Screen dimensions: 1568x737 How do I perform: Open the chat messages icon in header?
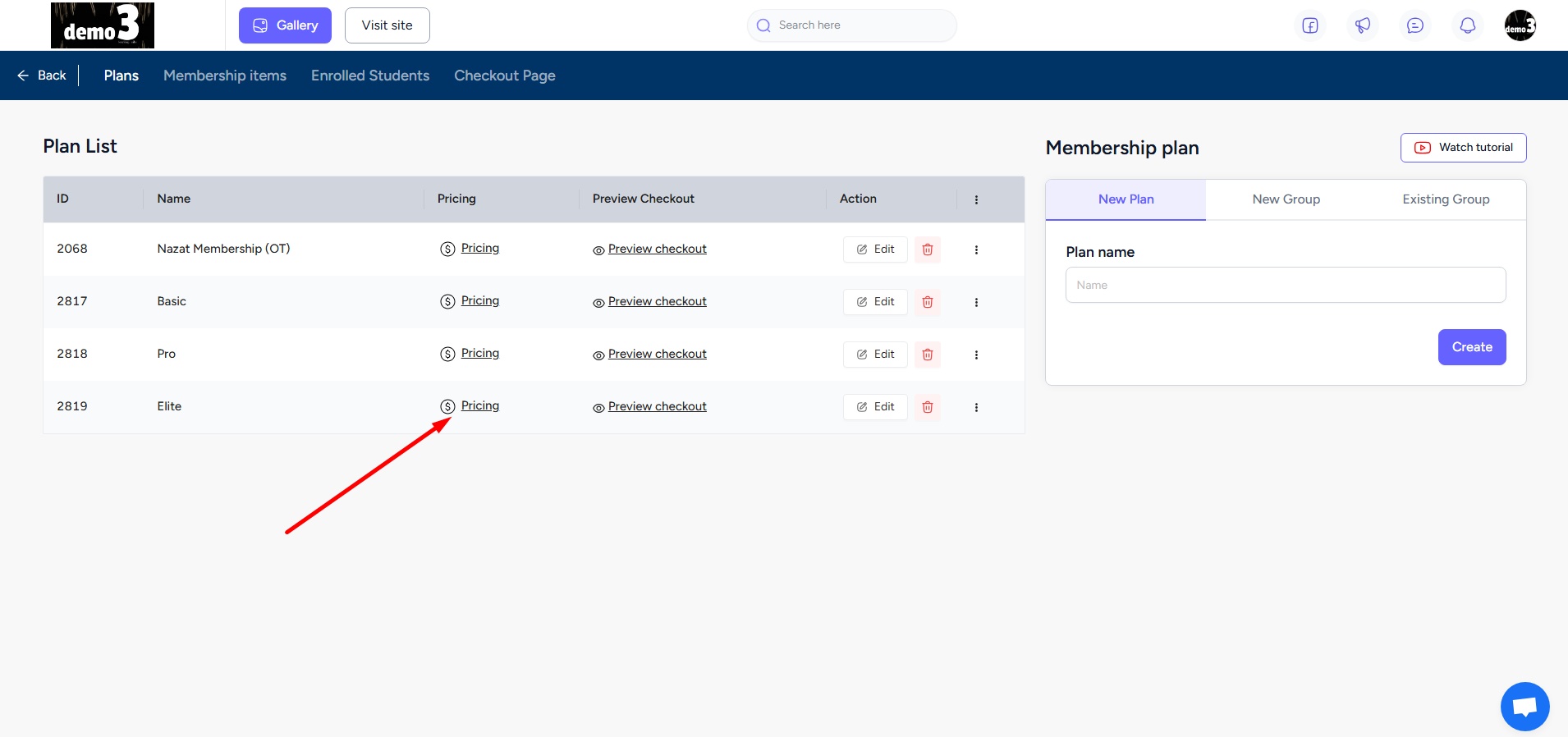[1415, 25]
